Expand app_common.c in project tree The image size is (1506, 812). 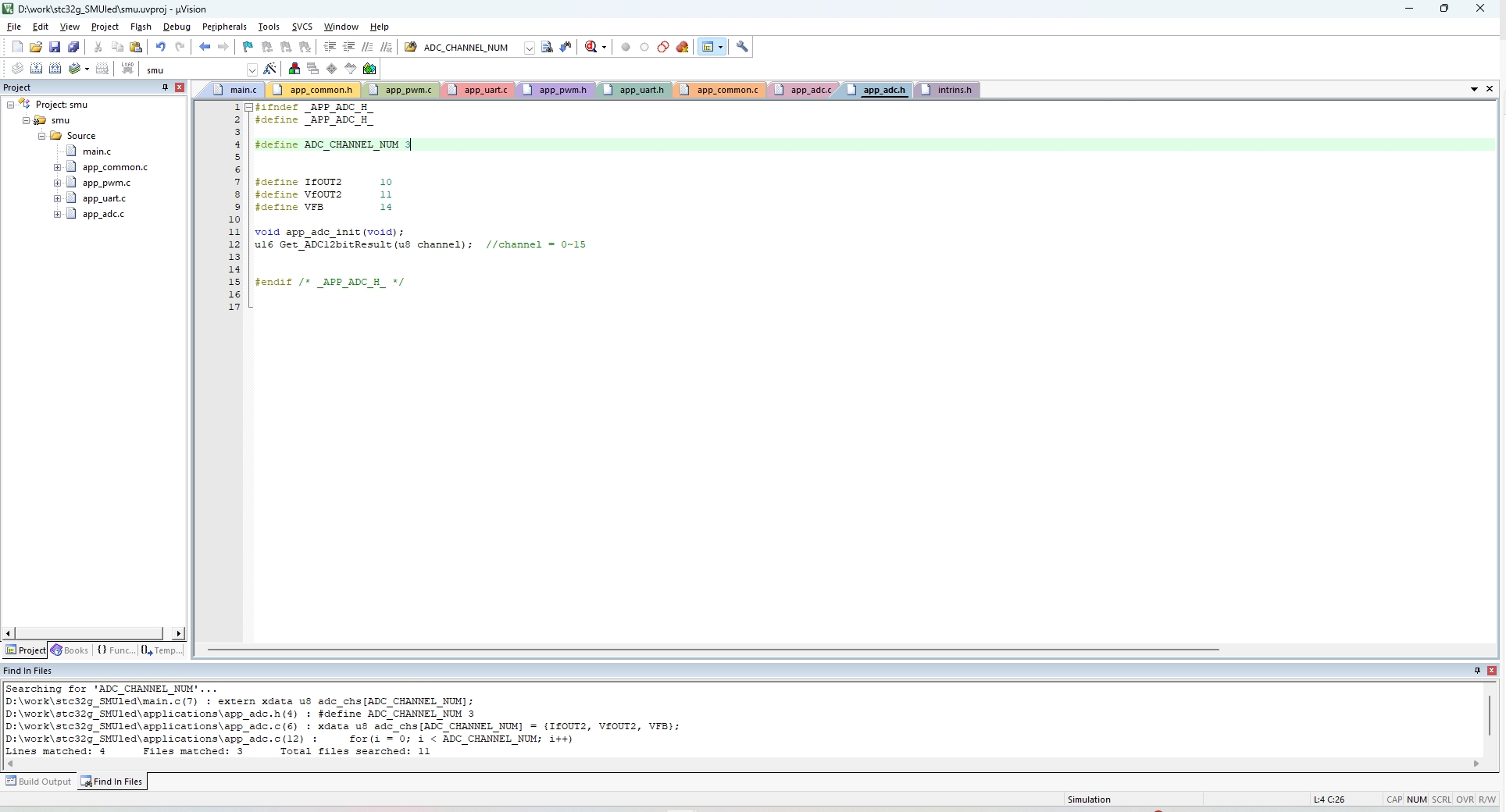tap(58, 167)
